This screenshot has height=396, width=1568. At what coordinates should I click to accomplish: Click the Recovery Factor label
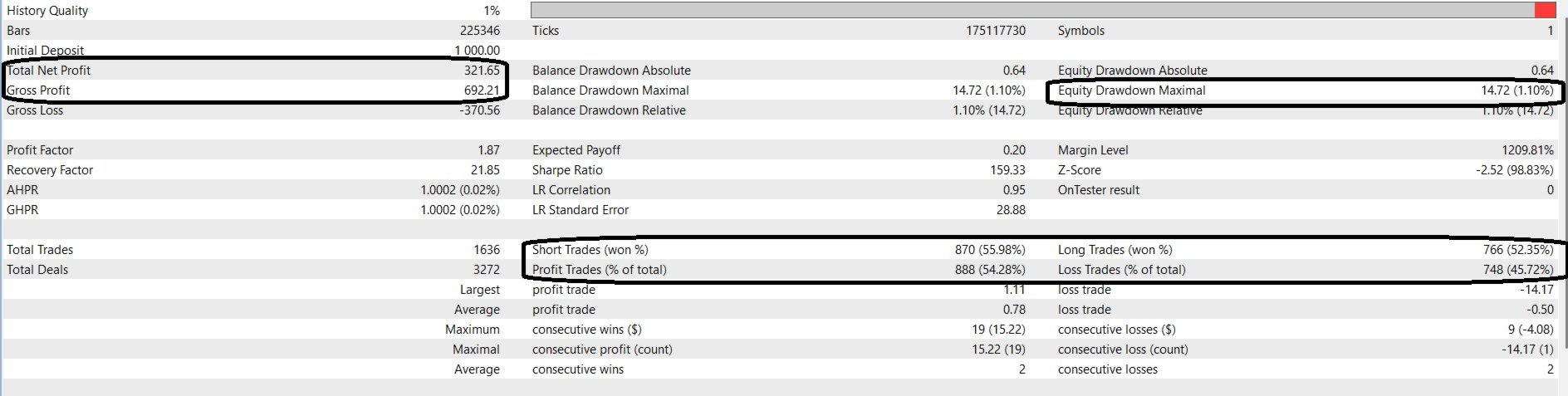pyautogui.click(x=50, y=170)
